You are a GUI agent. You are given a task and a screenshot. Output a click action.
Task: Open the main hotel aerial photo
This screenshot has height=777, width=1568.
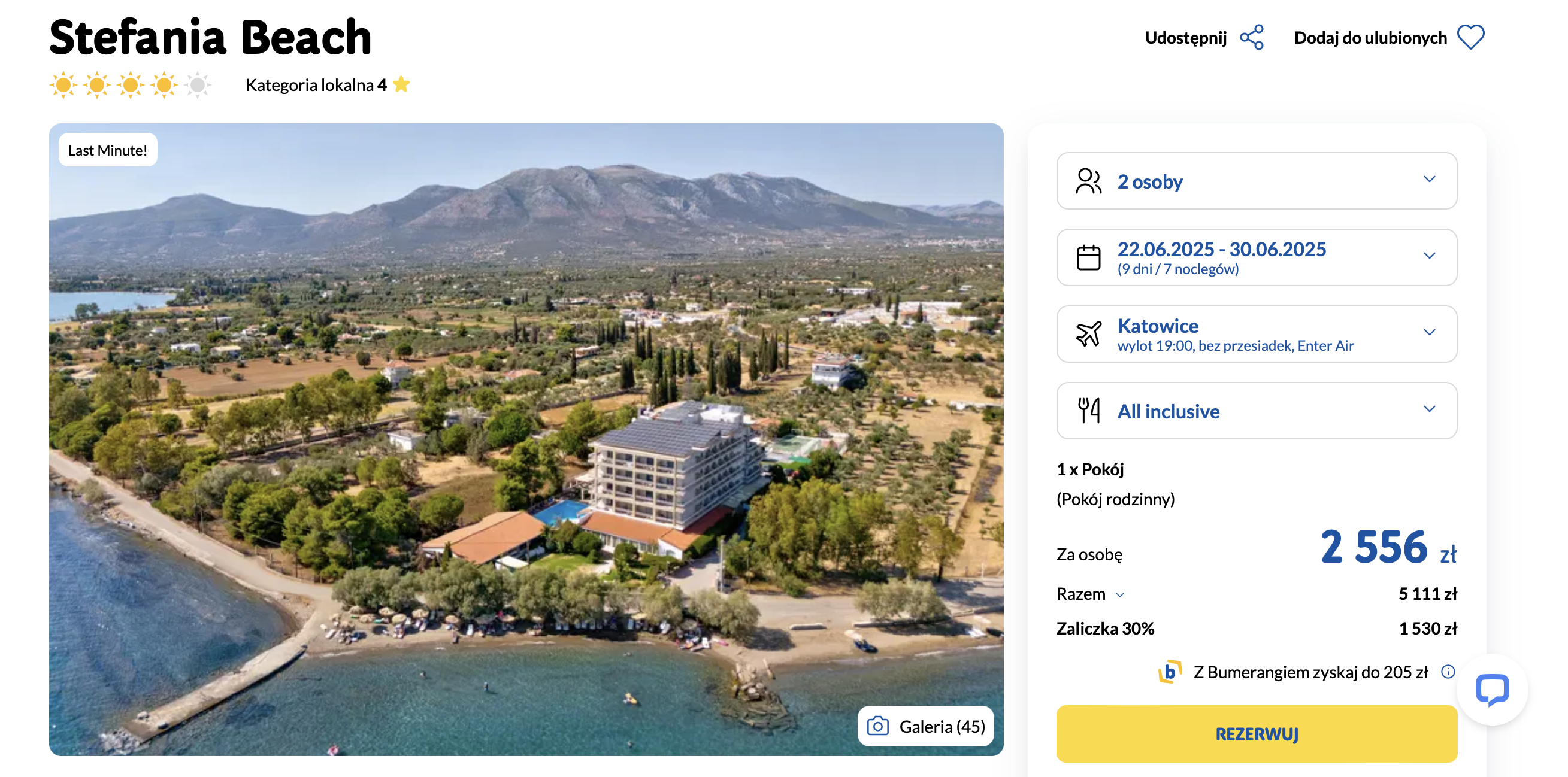coord(526,439)
